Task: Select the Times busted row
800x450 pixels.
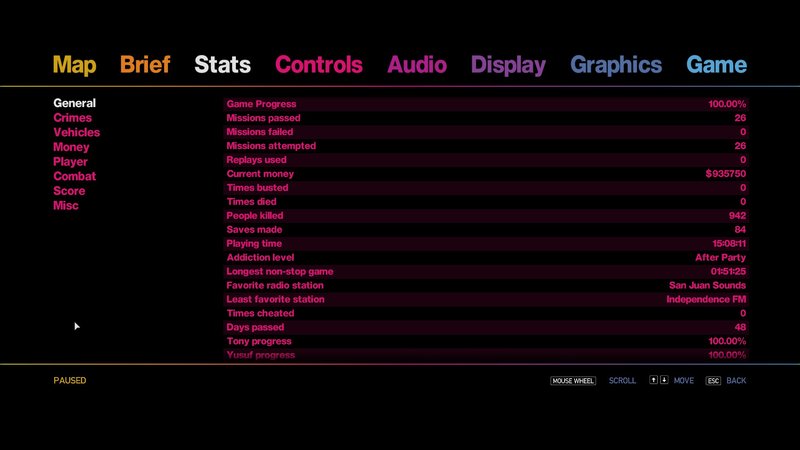Action: click(x=486, y=188)
